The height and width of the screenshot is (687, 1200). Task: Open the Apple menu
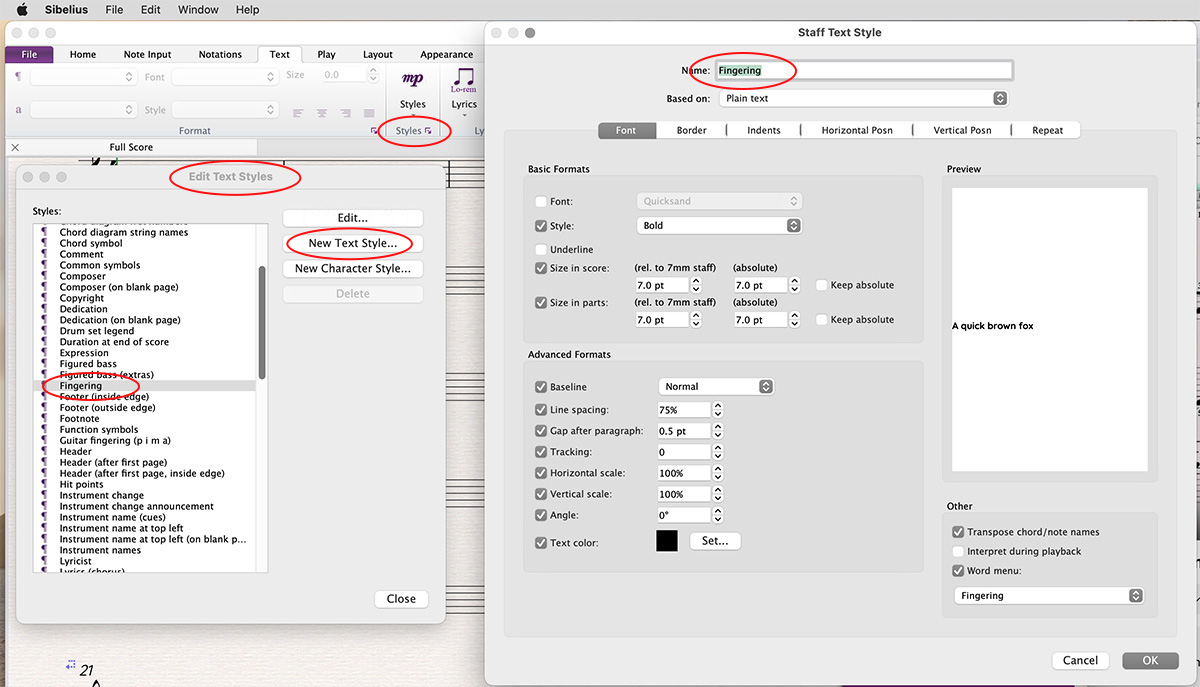[x=21, y=10]
